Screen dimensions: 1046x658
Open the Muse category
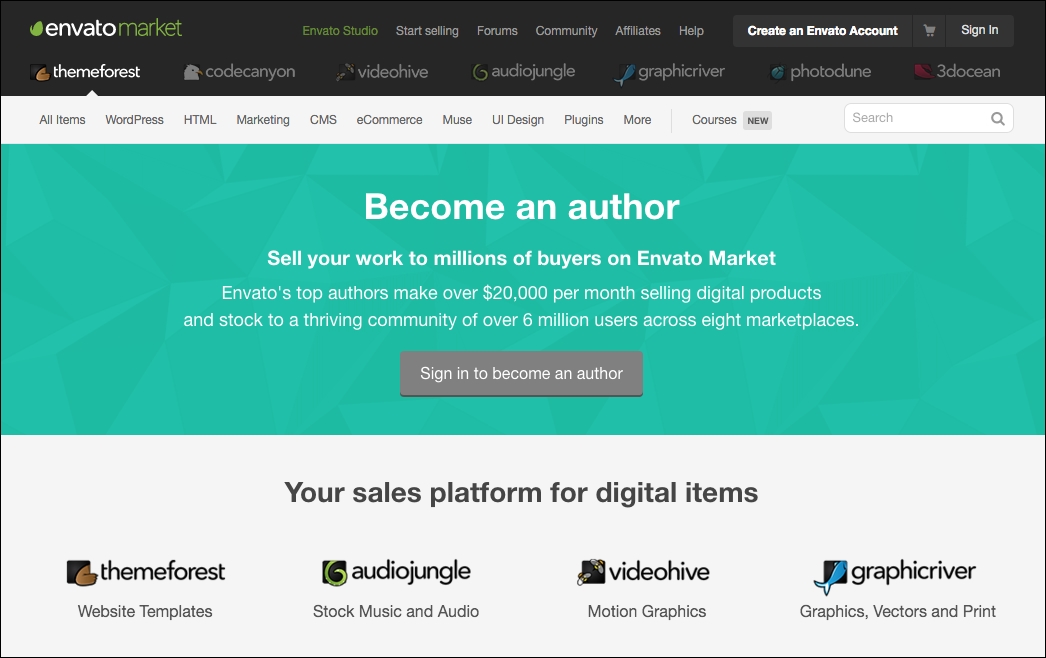(x=457, y=120)
